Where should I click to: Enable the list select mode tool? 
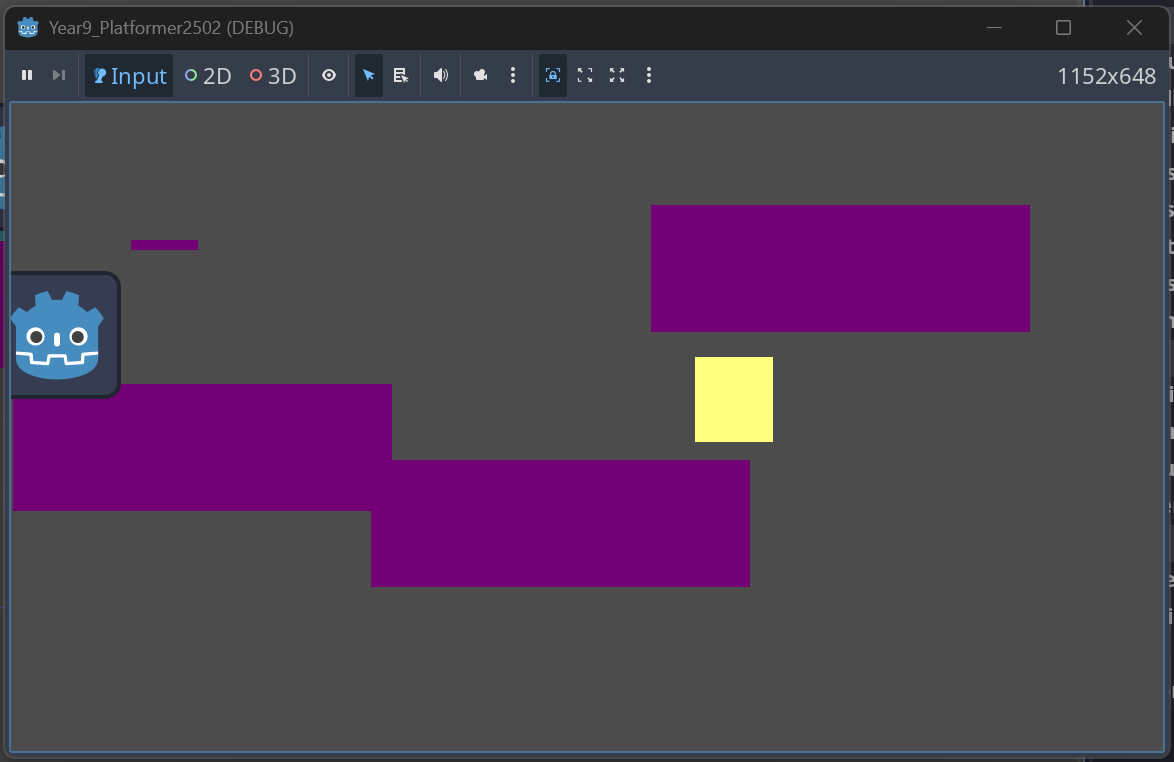pyautogui.click(x=401, y=76)
